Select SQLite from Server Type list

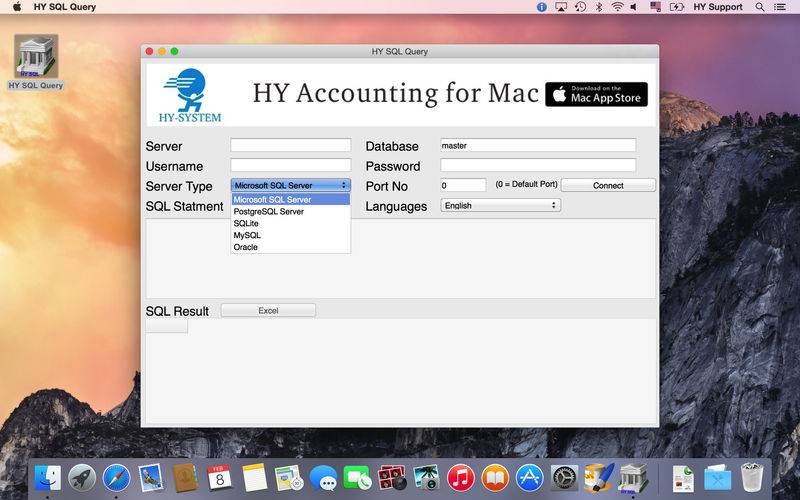(x=291, y=223)
